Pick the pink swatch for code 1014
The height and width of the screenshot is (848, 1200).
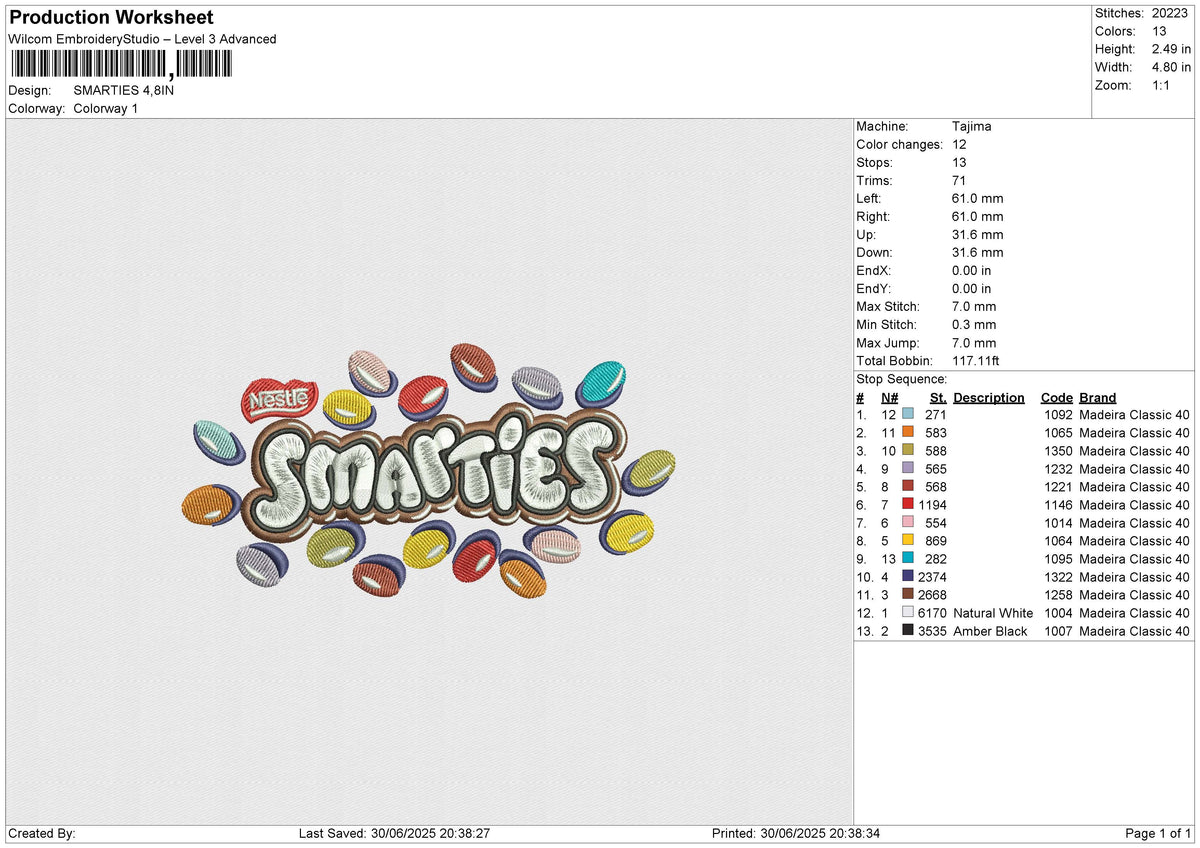click(908, 522)
